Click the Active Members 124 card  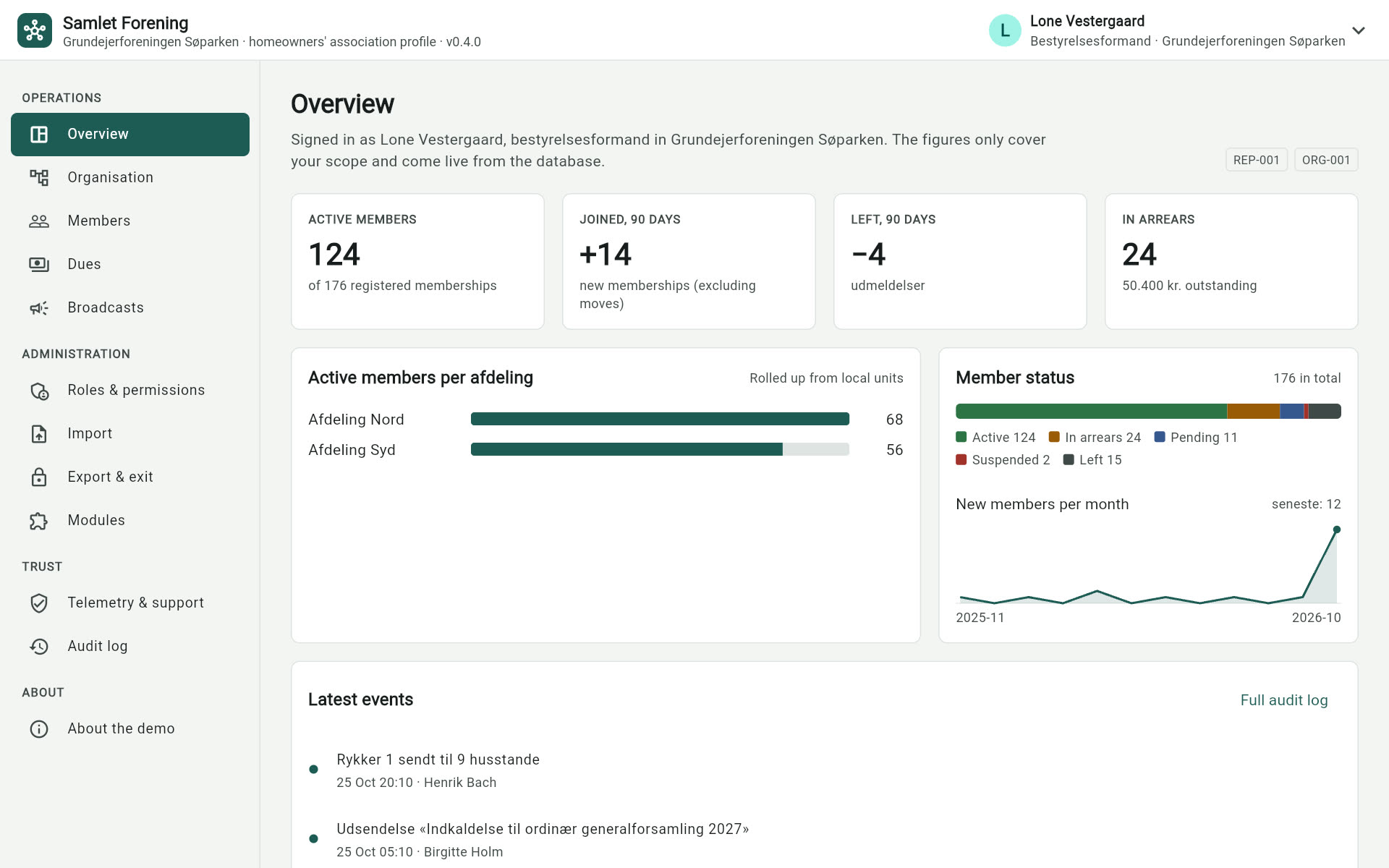click(417, 261)
